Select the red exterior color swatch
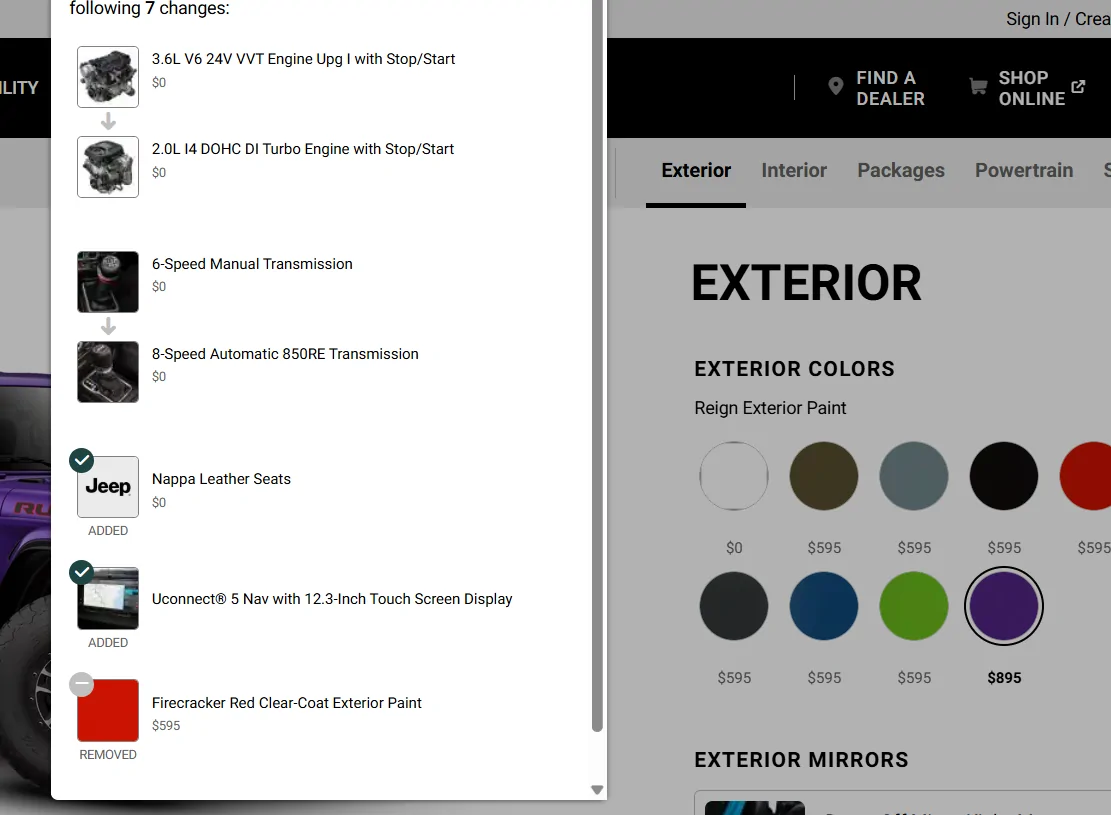 (x=1085, y=476)
